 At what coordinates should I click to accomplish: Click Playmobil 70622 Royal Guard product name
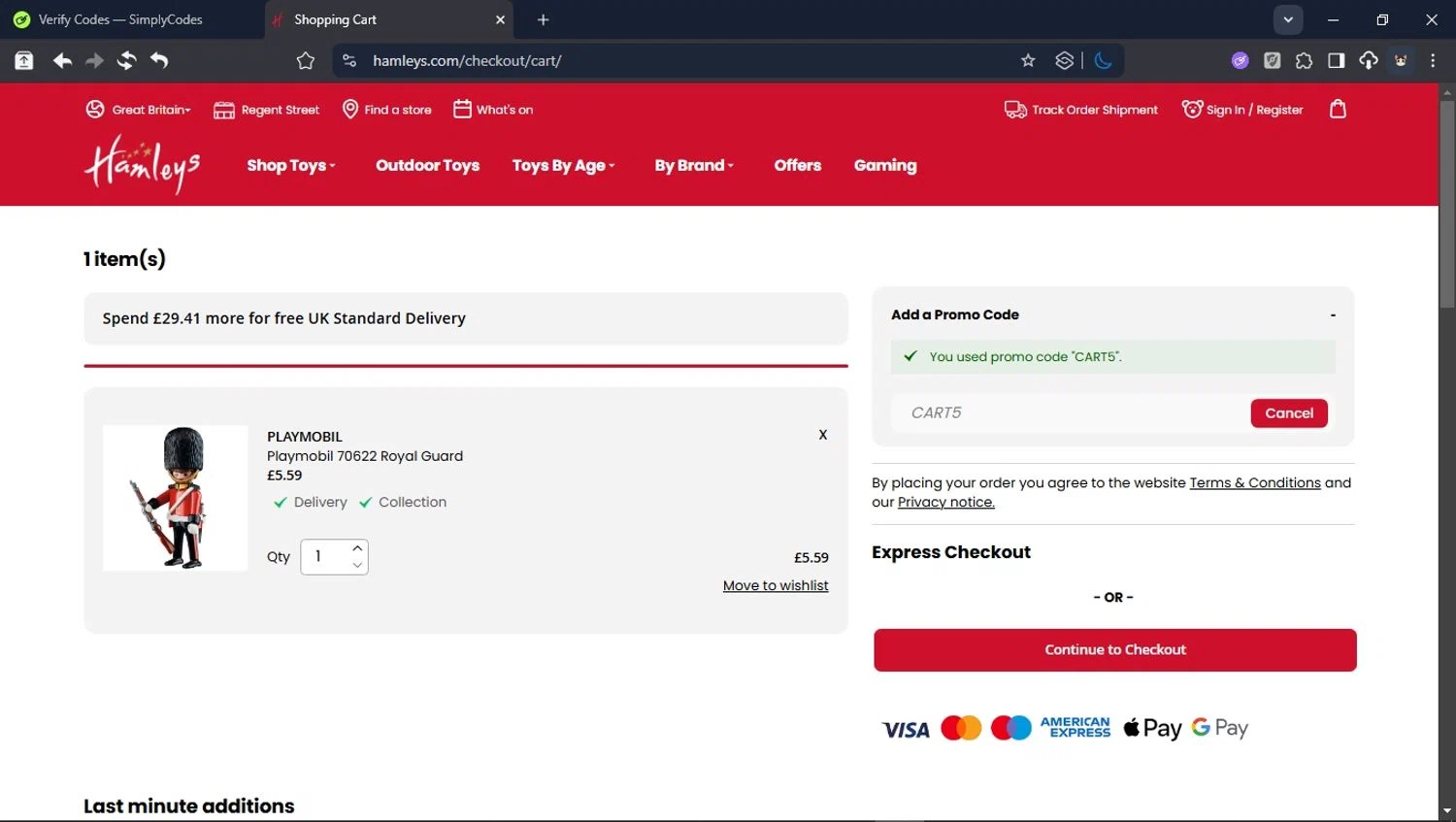pyautogui.click(x=365, y=456)
